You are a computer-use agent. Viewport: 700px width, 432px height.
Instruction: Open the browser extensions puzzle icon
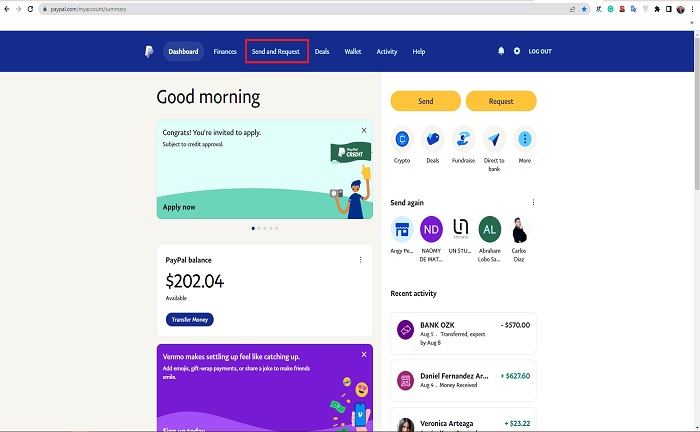pyautogui.click(x=657, y=9)
